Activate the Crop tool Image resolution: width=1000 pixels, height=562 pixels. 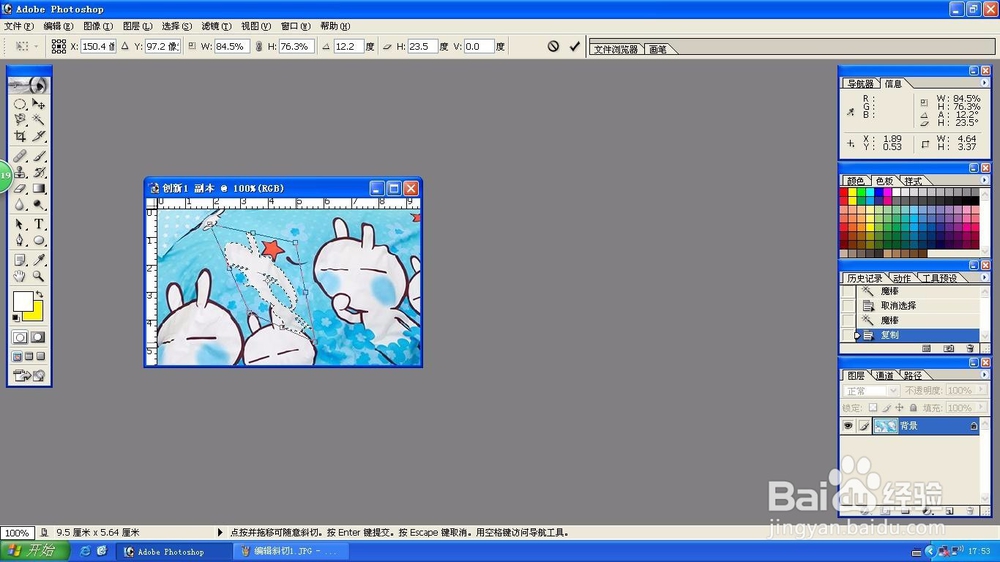coord(20,135)
